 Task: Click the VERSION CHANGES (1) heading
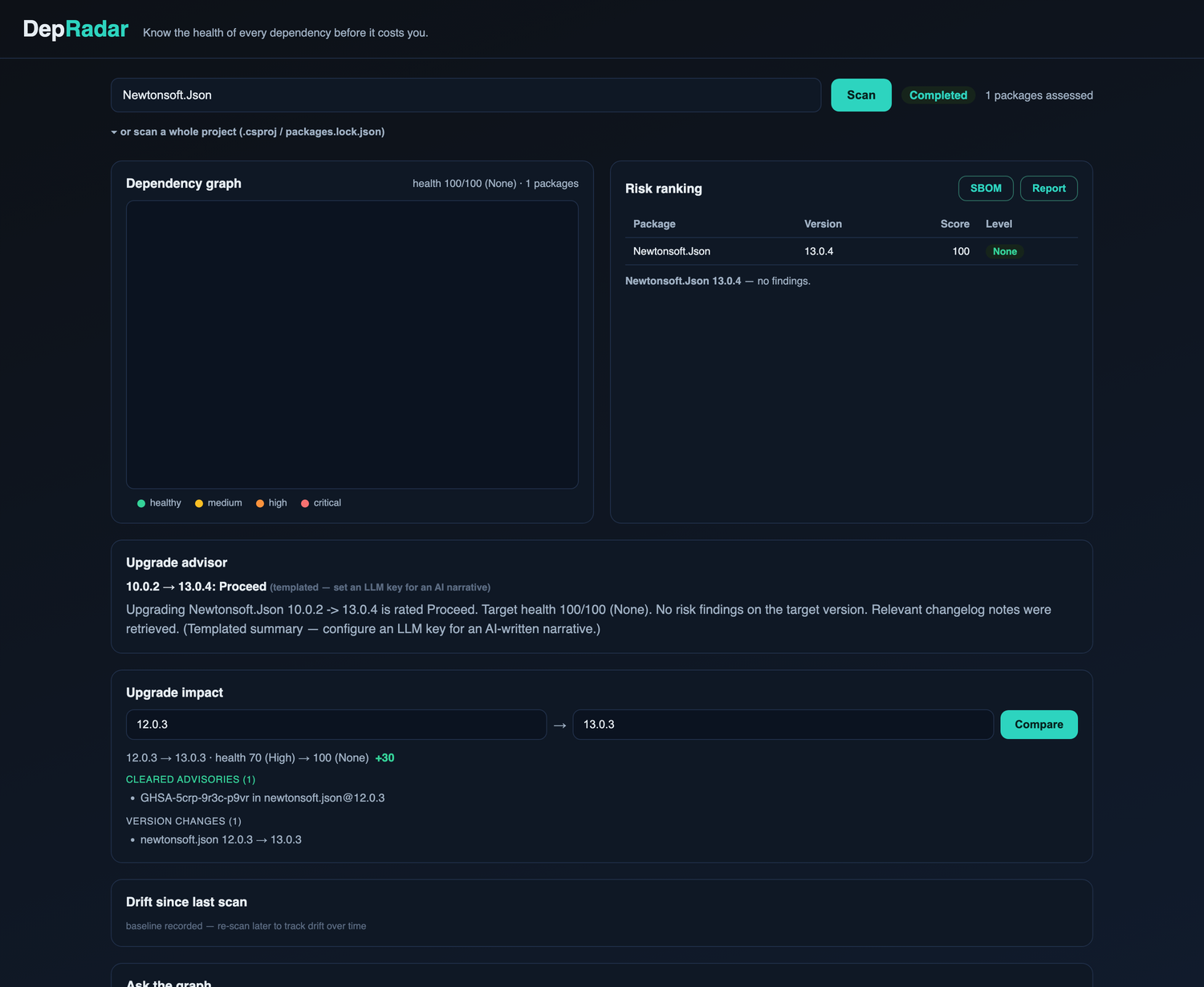(183, 821)
